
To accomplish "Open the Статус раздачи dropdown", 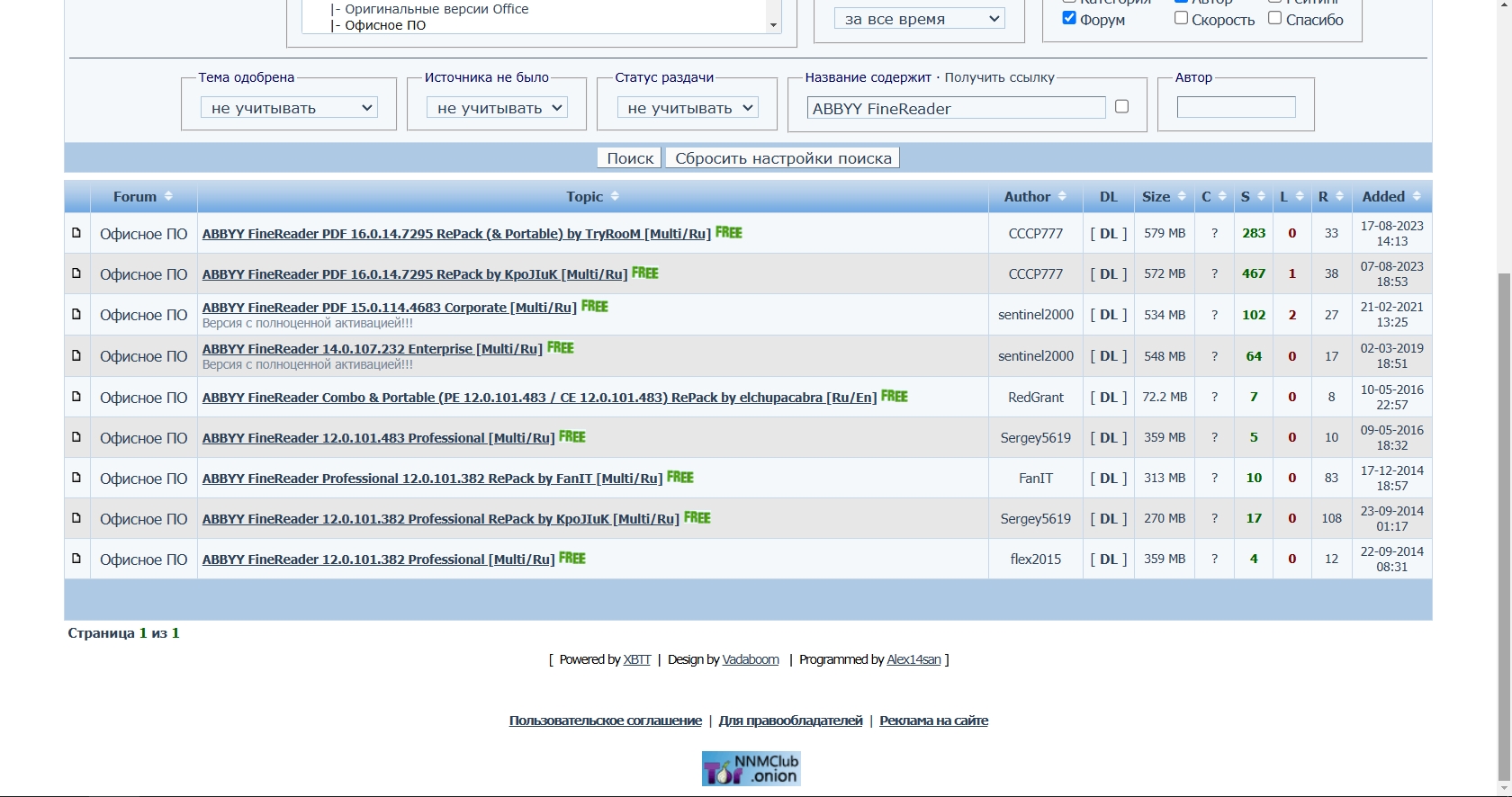I will 688,108.
